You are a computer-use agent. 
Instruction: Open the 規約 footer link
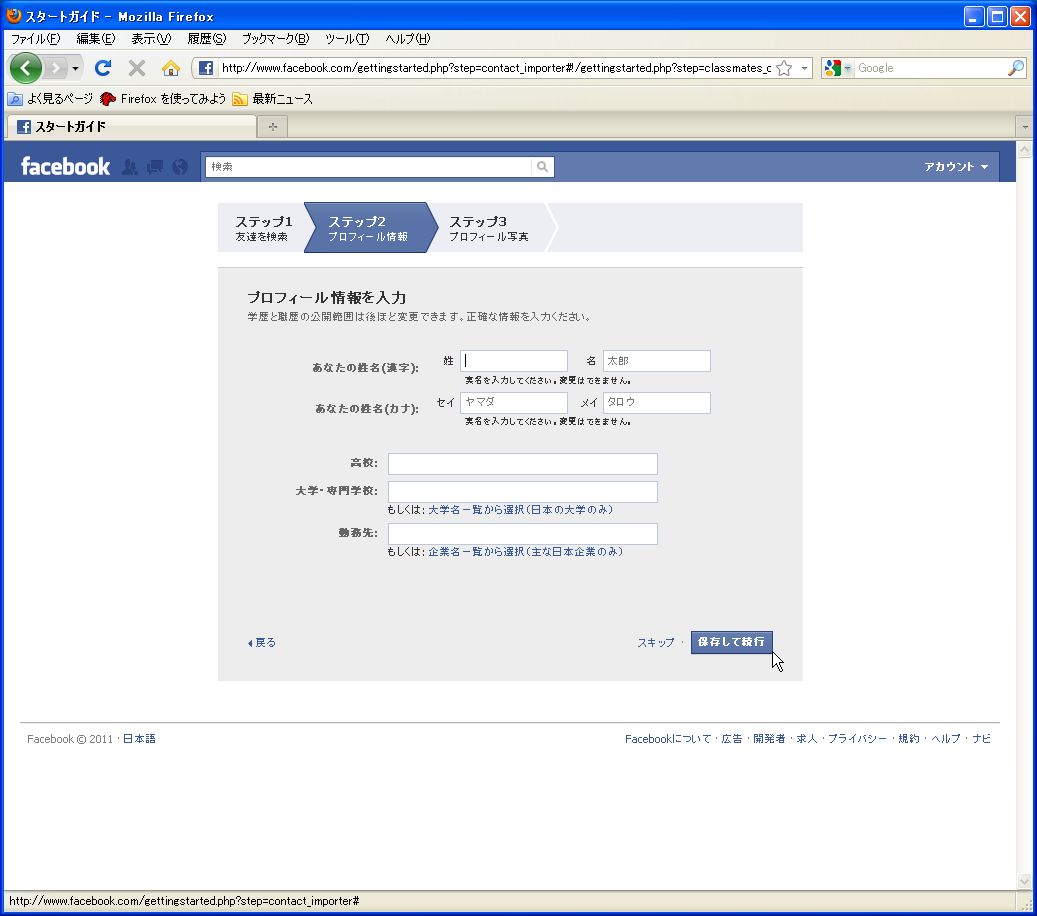click(x=909, y=739)
